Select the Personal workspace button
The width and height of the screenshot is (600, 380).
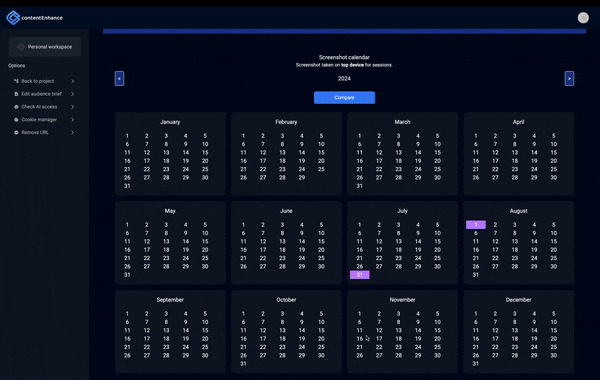click(x=45, y=47)
